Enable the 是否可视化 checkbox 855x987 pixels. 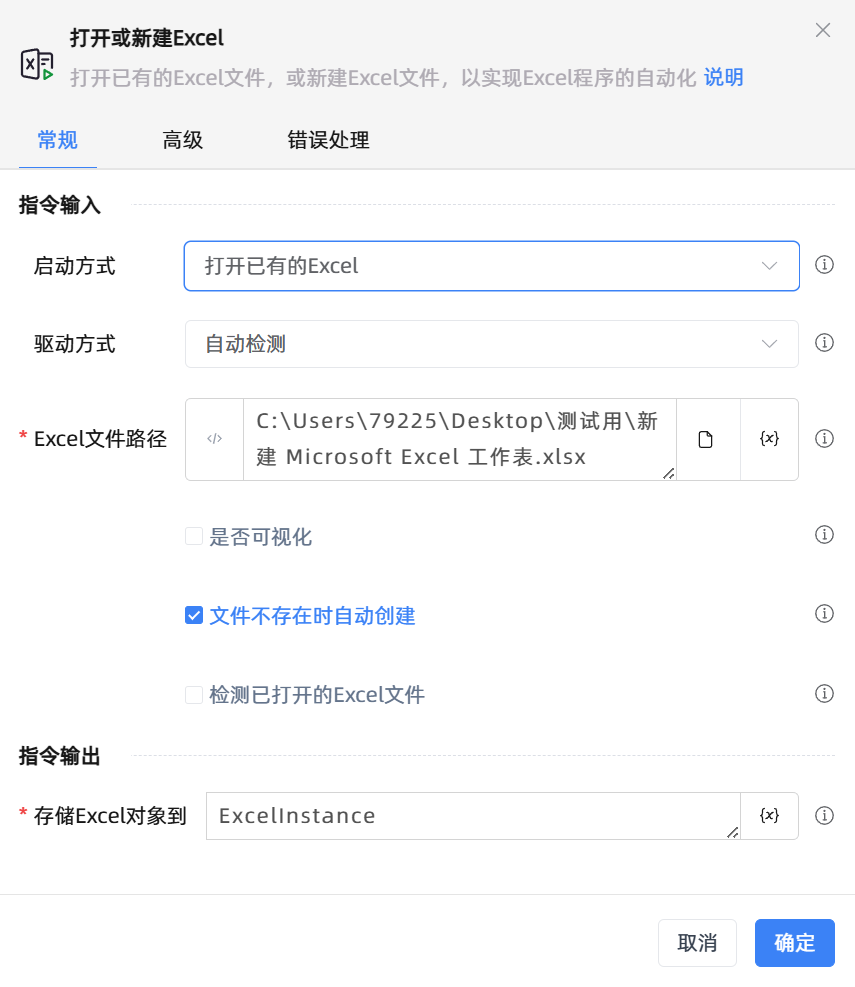click(x=194, y=536)
